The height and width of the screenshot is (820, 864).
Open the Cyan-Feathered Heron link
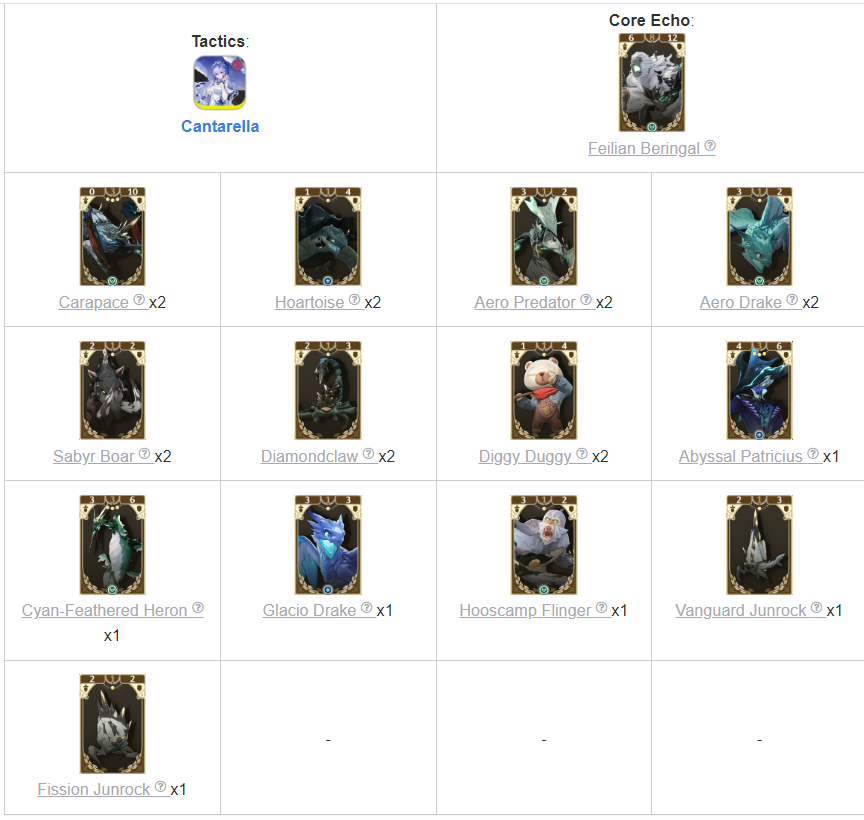[105, 610]
